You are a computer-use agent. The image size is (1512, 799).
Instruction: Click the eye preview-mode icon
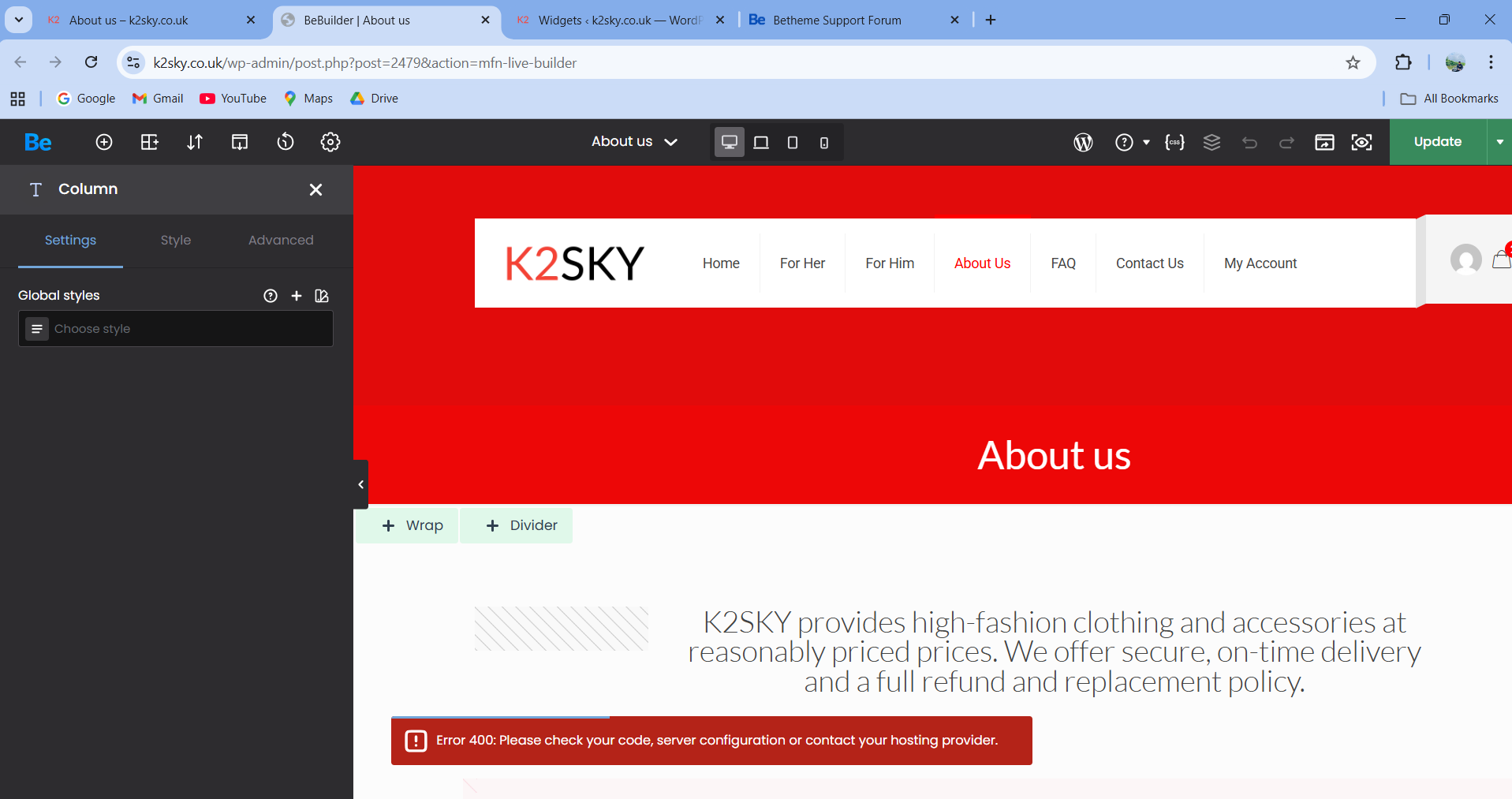[x=1362, y=142]
